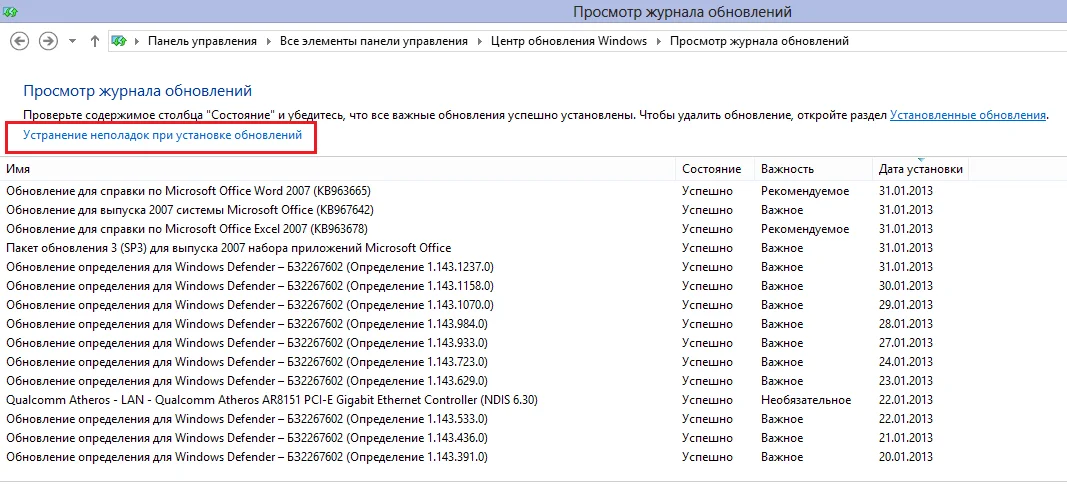This screenshot has height=504, width=1067.
Task: Go up one level with up arrow
Action: pos(95,41)
